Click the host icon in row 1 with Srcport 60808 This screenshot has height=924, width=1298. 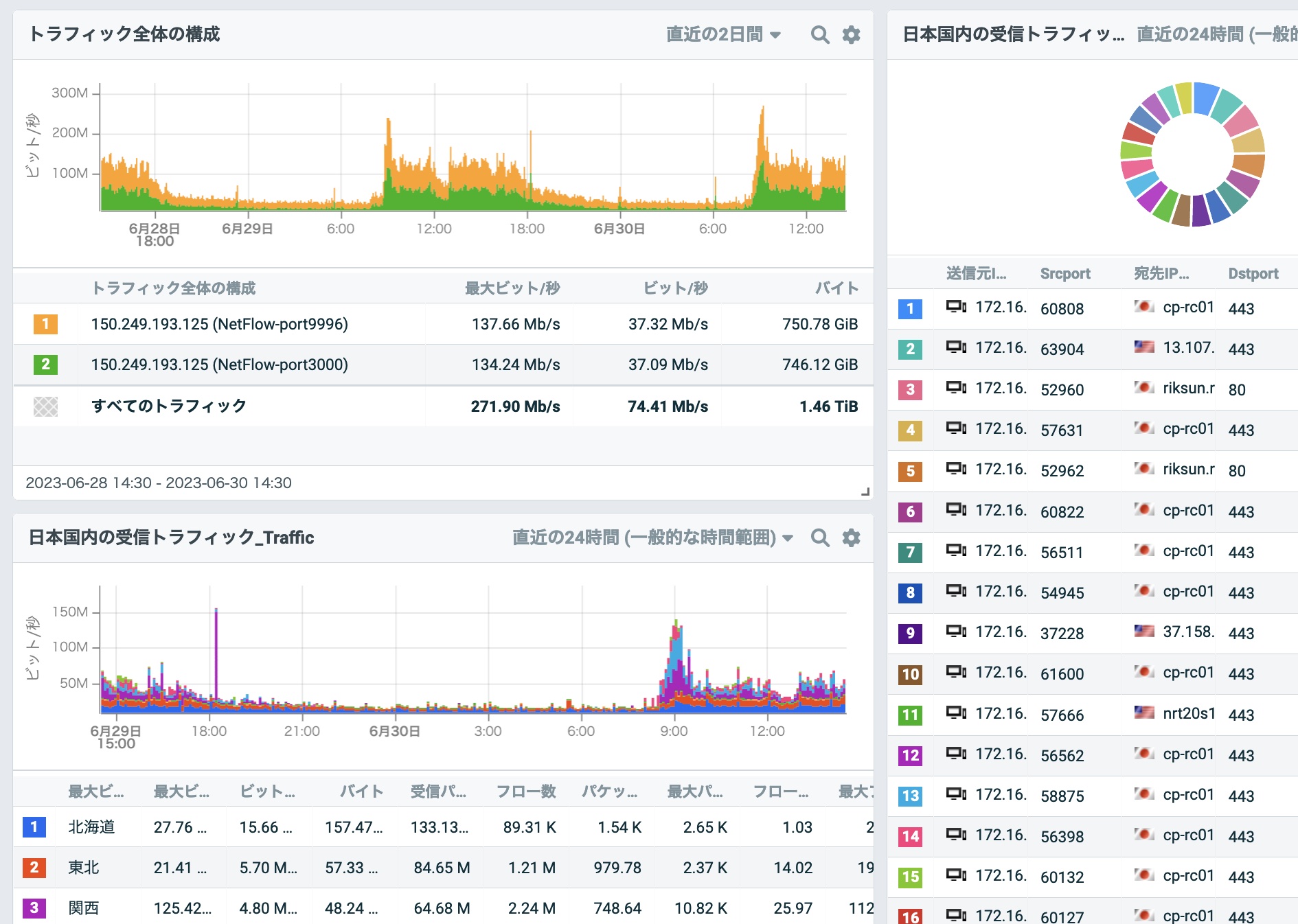[956, 307]
